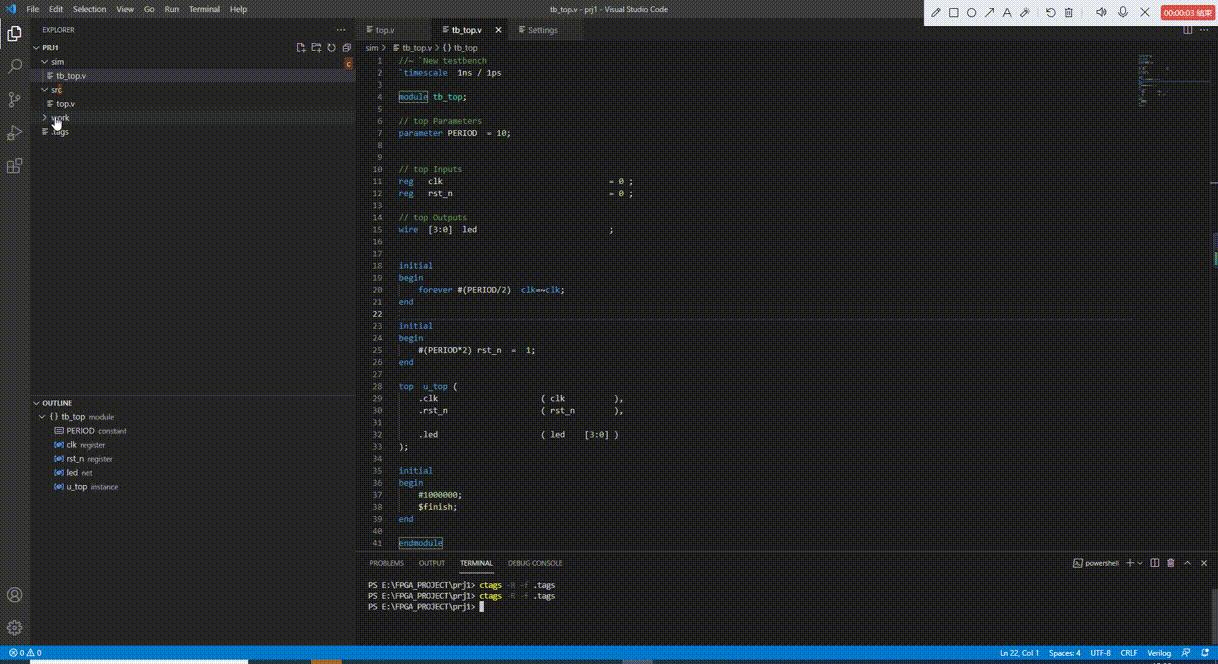Open the Run and Debug view
1218x664 pixels.
pyautogui.click(x=15, y=133)
